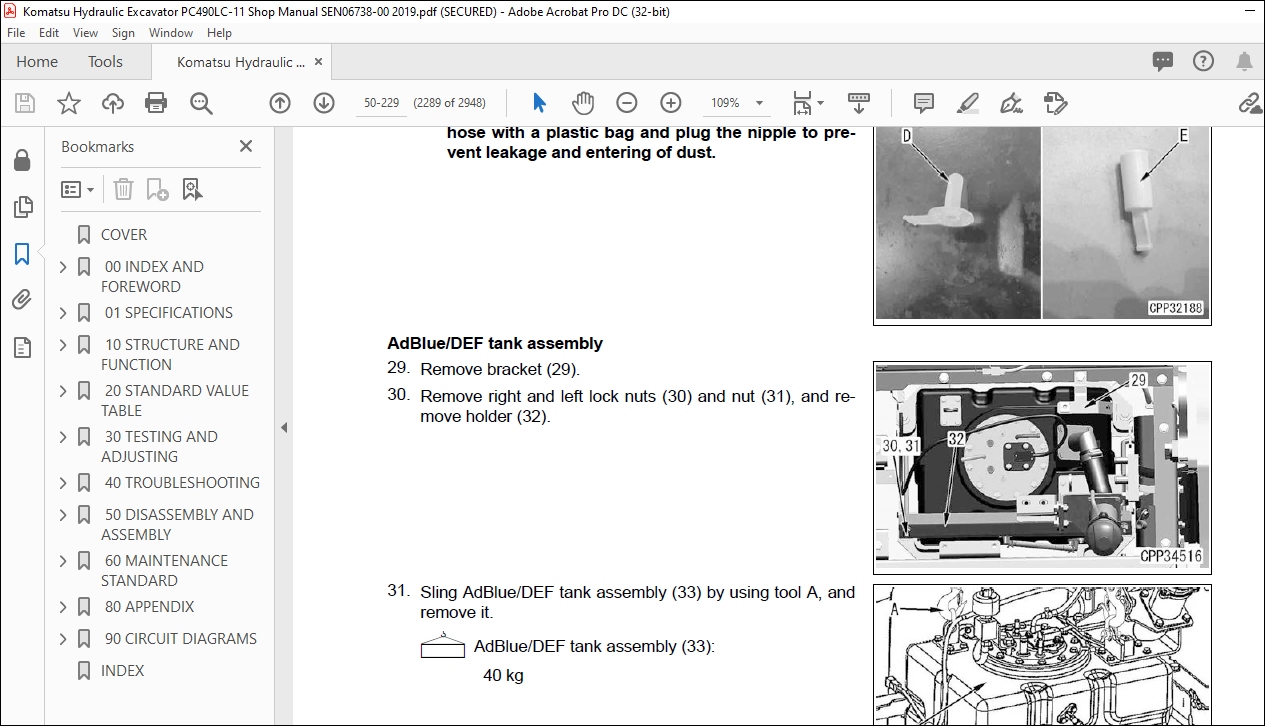The width and height of the screenshot is (1265, 726).
Task: Go to previous page with up arrow
Action: point(280,103)
